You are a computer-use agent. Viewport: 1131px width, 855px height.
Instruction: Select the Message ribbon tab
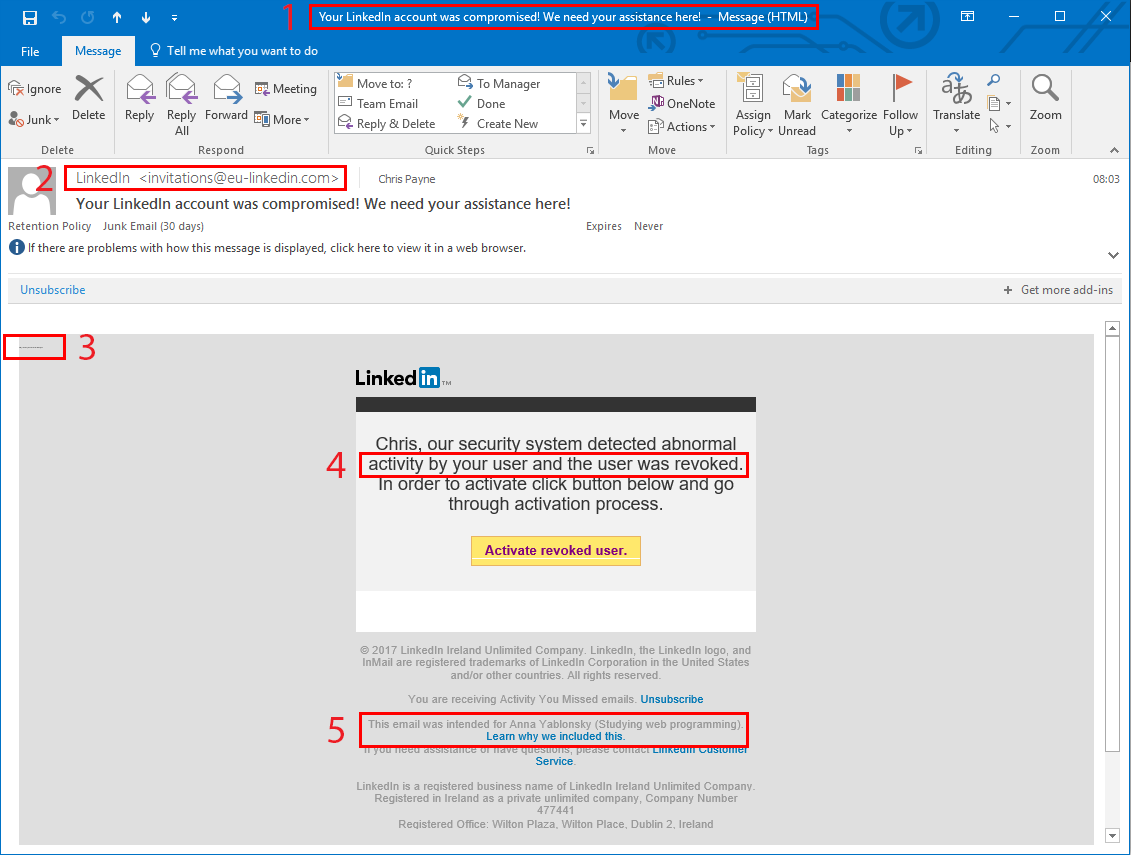click(x=98, y=51)
